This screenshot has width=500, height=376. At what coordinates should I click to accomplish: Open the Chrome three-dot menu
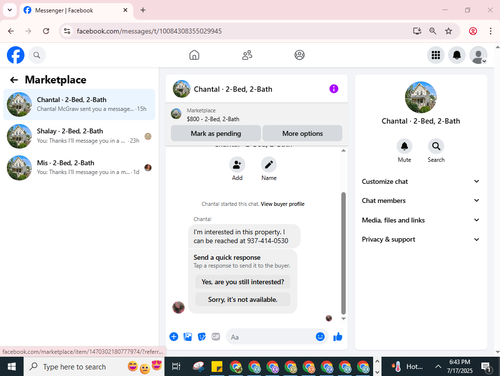(490, 31)
